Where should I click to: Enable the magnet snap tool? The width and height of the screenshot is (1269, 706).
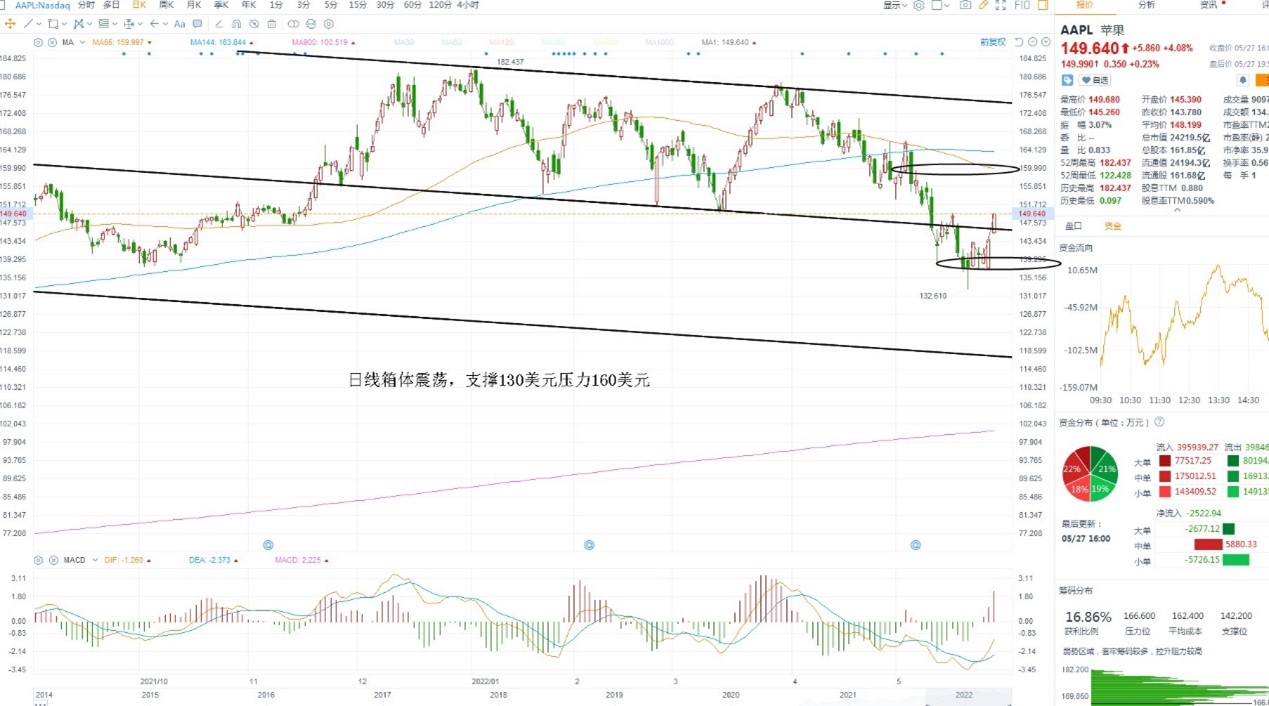(235, 23)
